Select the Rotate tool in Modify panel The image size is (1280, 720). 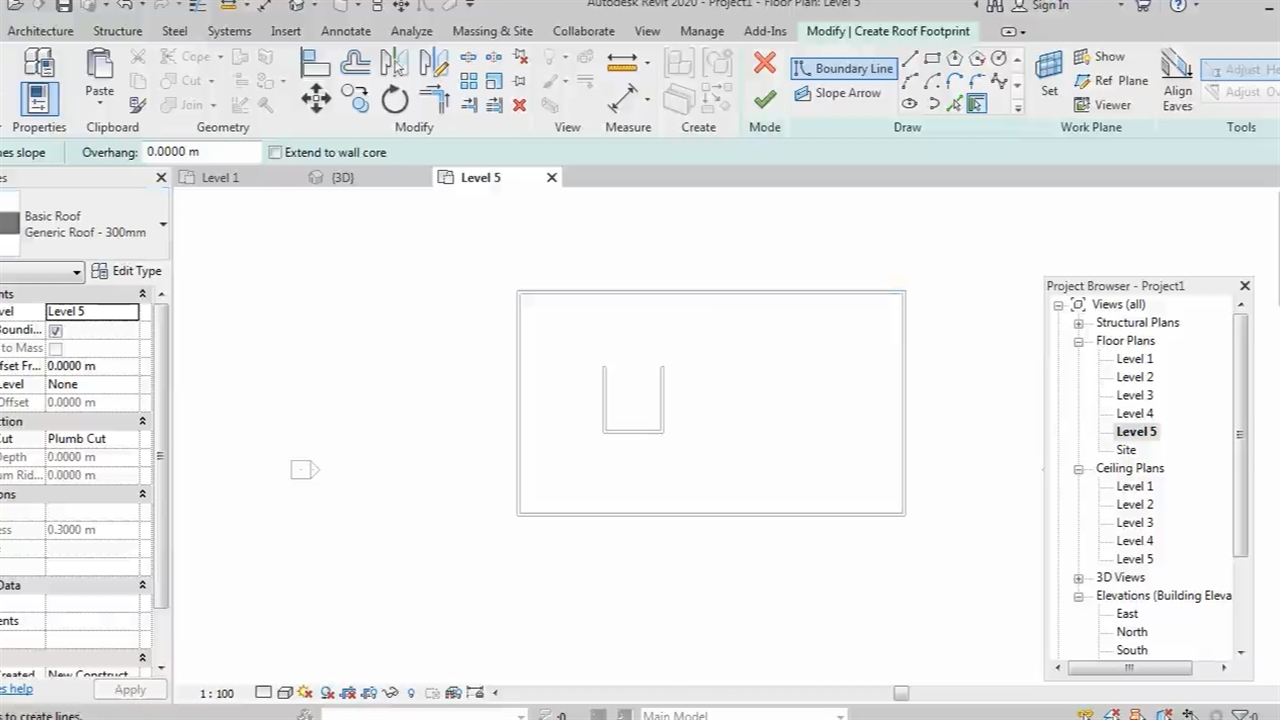[394, 99]
